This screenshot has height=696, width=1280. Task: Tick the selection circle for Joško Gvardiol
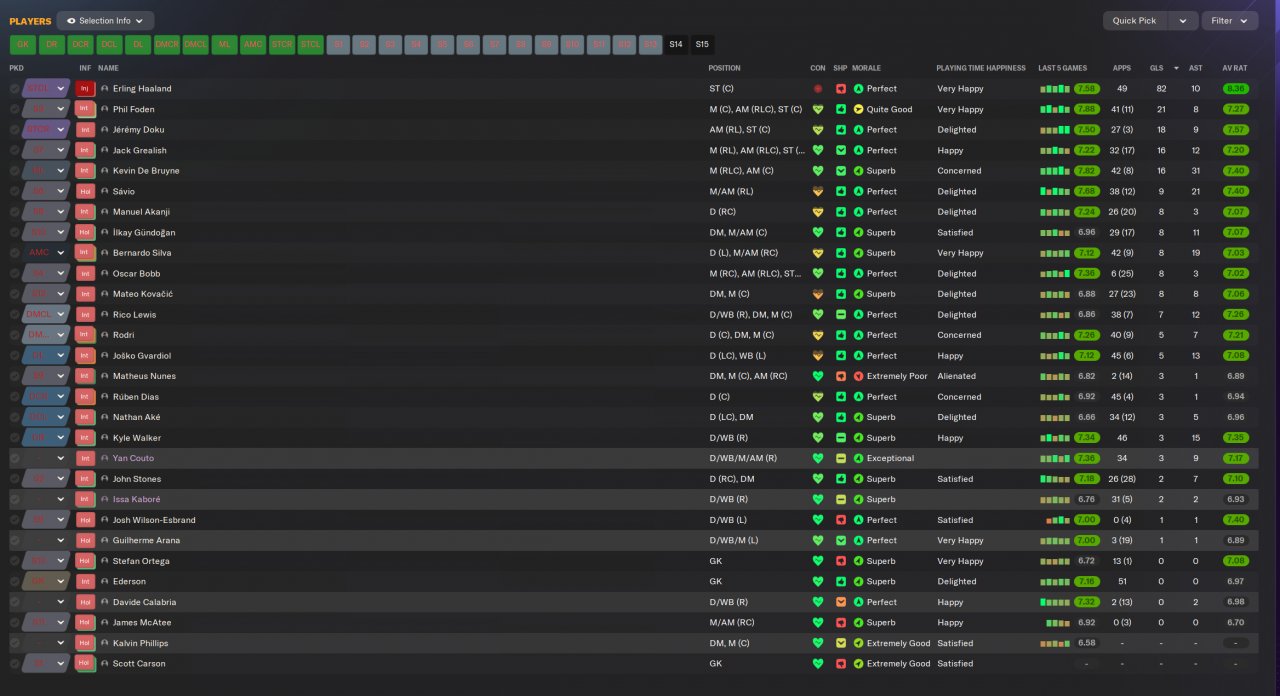pos(14,355)
